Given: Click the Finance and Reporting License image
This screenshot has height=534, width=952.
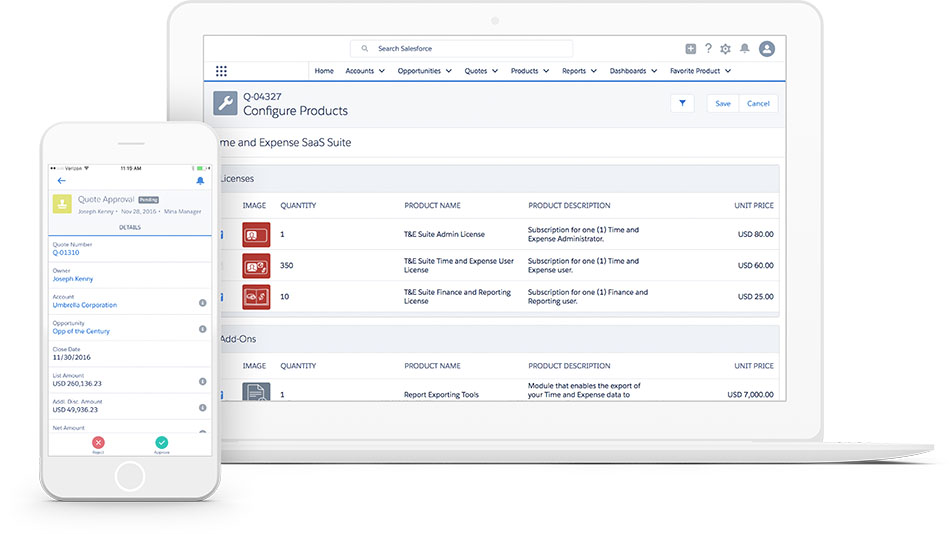Looking at the screenshot, I should pos(256,297).
